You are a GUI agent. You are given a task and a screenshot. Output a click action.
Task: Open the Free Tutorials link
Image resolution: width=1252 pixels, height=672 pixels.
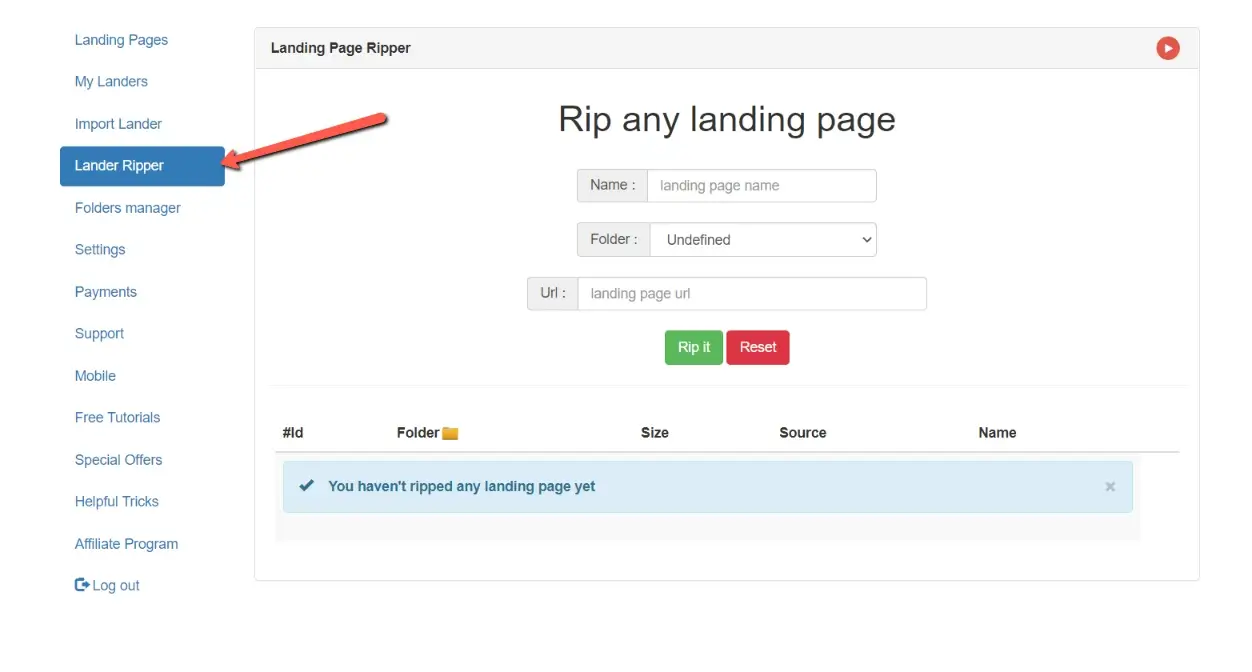point(117,418)
